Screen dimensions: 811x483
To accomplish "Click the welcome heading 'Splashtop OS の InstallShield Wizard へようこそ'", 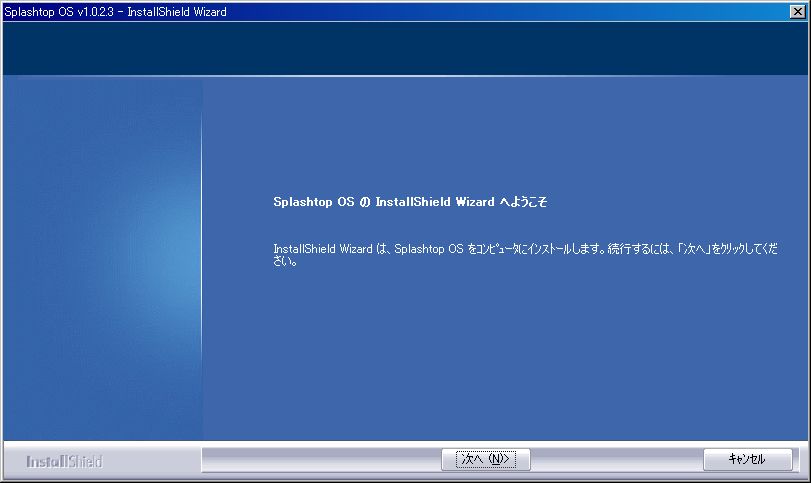I will (410, 202).
